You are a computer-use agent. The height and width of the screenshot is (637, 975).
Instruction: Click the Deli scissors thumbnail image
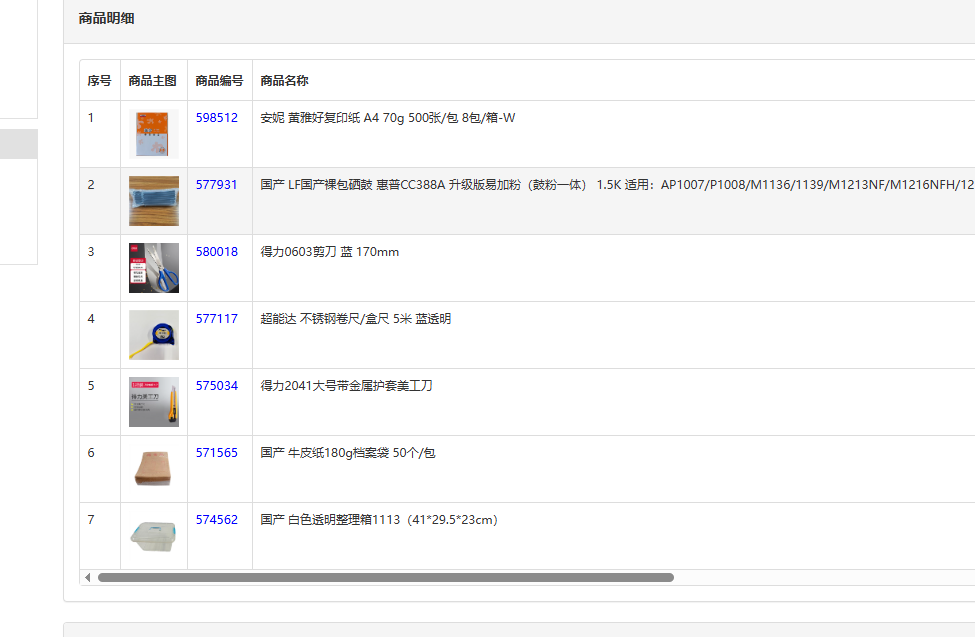point(153,268)
